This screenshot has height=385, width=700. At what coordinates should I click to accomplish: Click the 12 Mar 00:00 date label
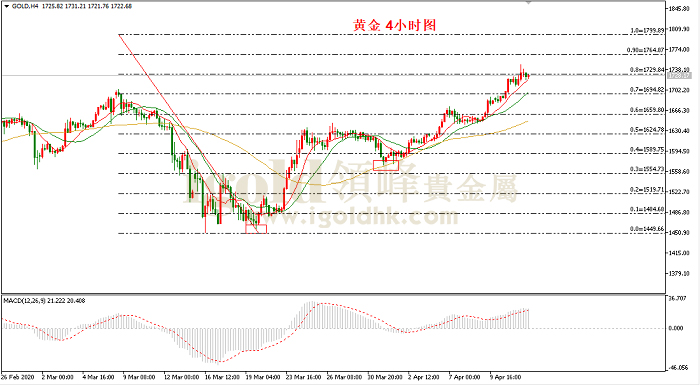tap(181, 377)
